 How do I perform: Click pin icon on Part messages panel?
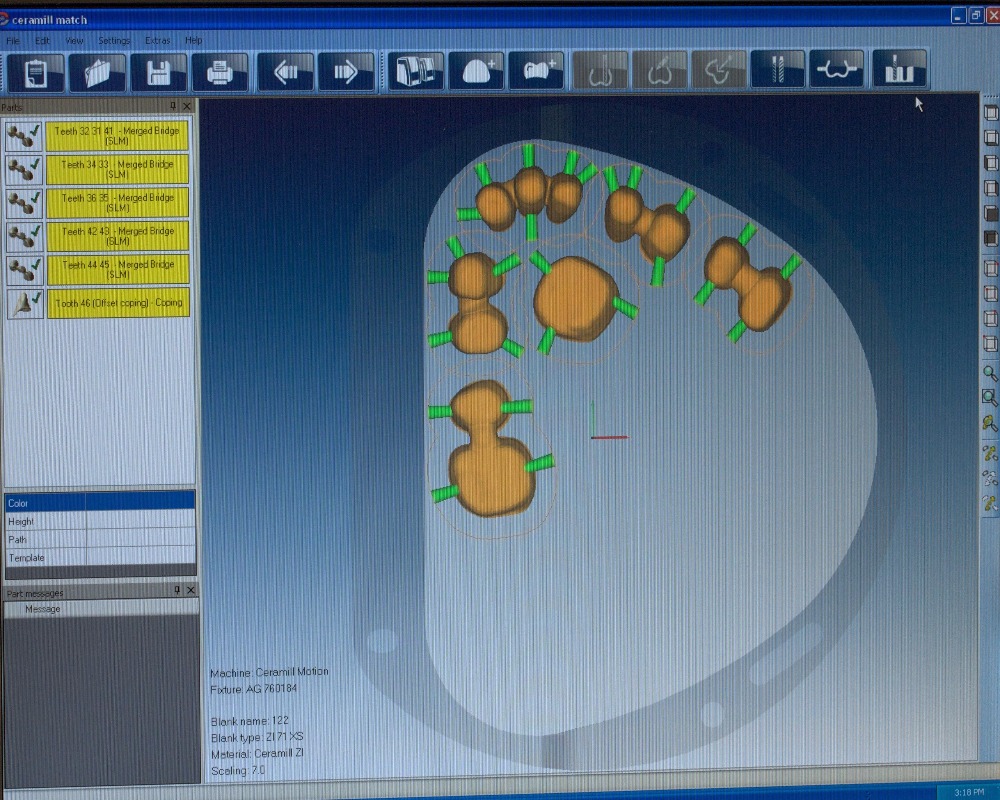tap(177, 590)
